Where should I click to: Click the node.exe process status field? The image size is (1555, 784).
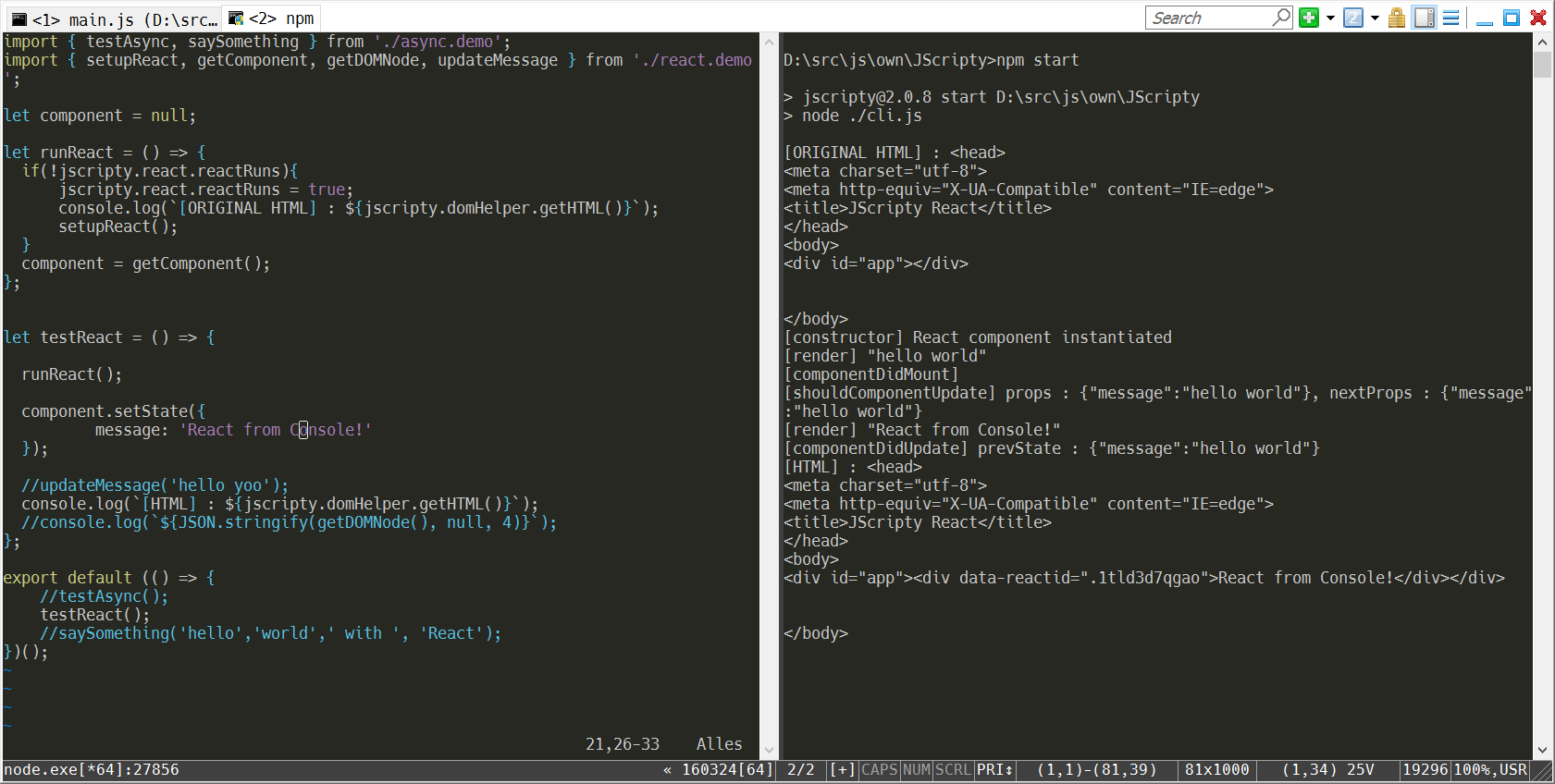tap(92, 769)
